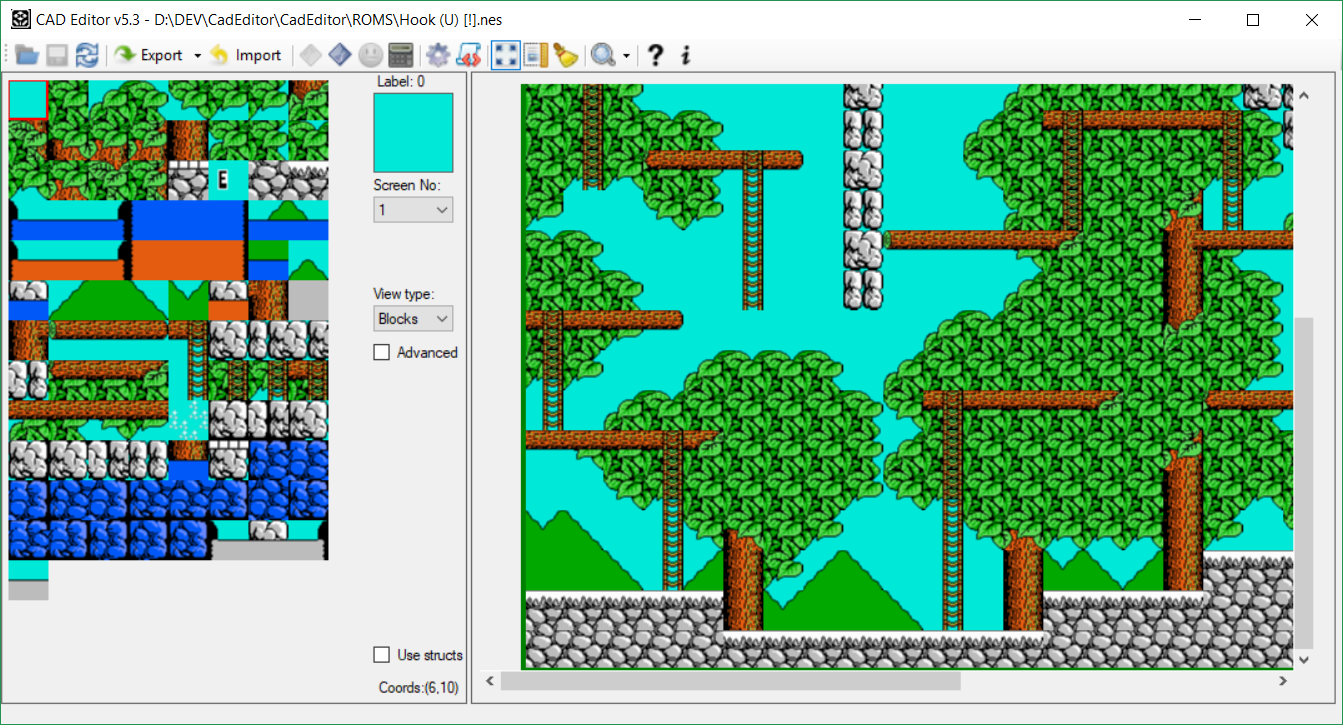The width and height of the screenshot is (1343, 725).
Task: Click the script scroll icon
Action: pyautogui.click(x=468, y=55)
